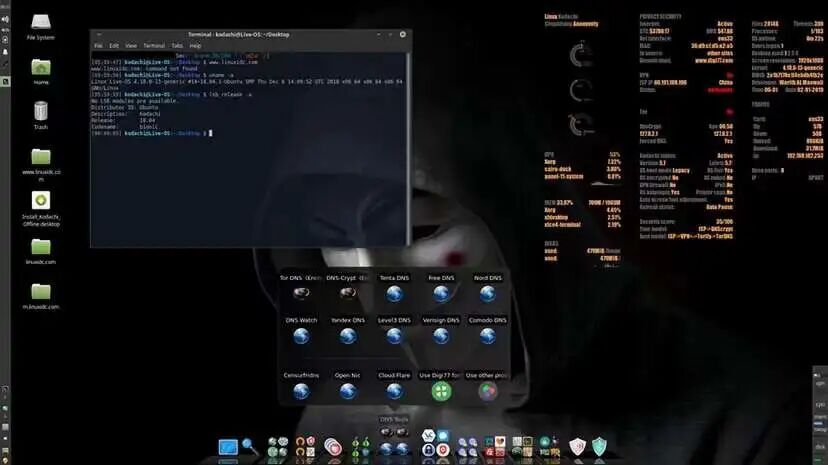
Task: Choose Tenta DNS globe icon
Action: 394,293
